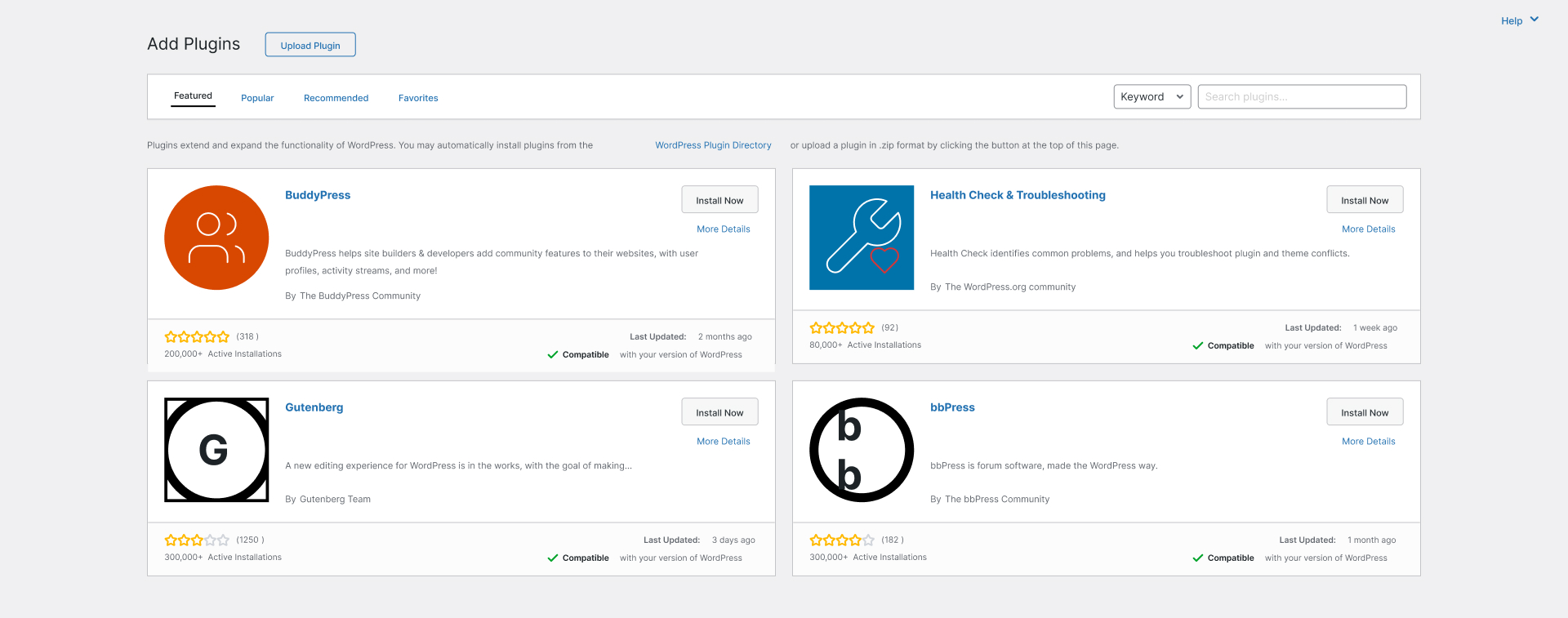Click the Search plugins input field
This screenshot has width=1568, height=618.
click(x=1302, y=96)
